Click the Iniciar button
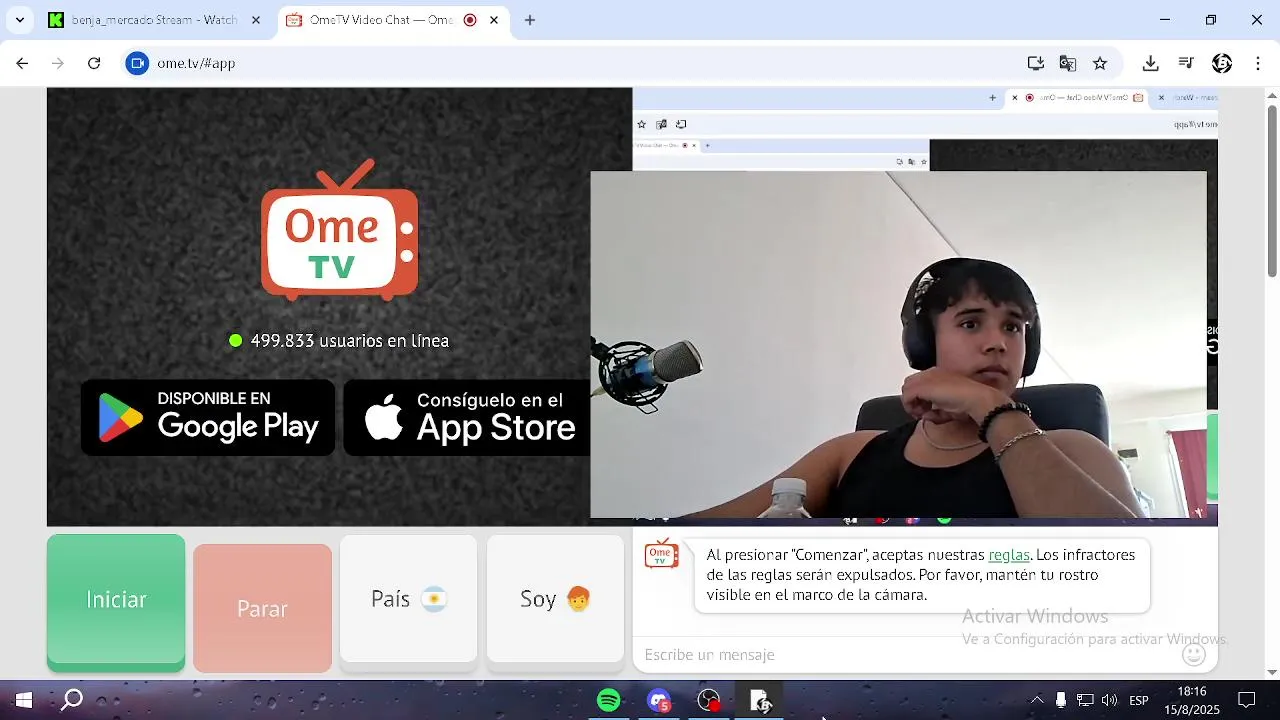1280x720 pixels. coord(116,600)
